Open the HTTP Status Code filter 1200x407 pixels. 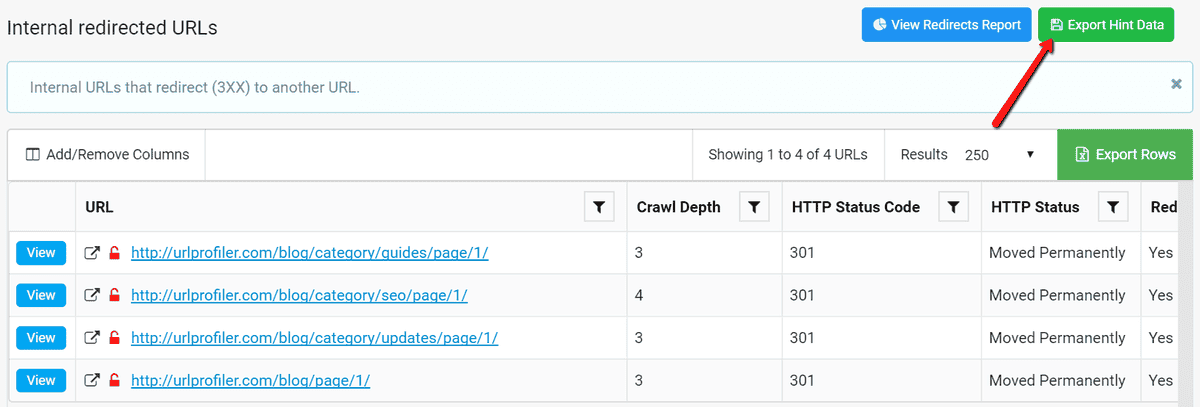[x=953, y=207]
